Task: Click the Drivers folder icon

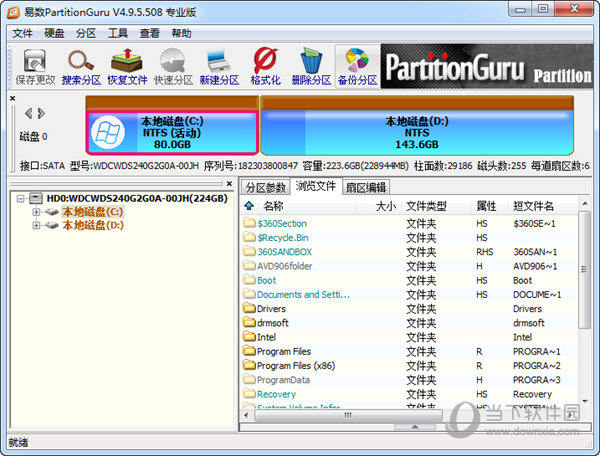Action: tap(249, 308)
